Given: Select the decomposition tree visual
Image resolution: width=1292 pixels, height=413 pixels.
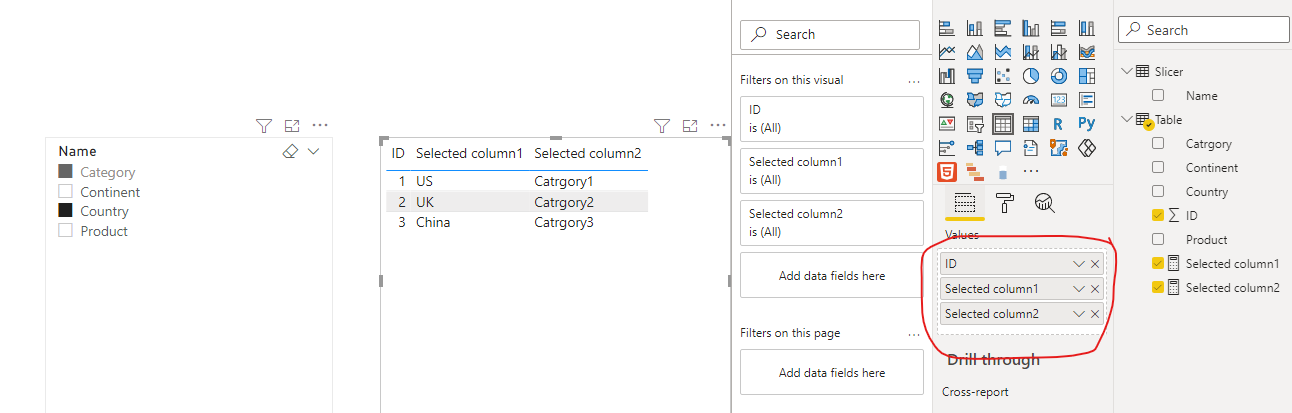Looking at the screenshot, I should 975,148.
